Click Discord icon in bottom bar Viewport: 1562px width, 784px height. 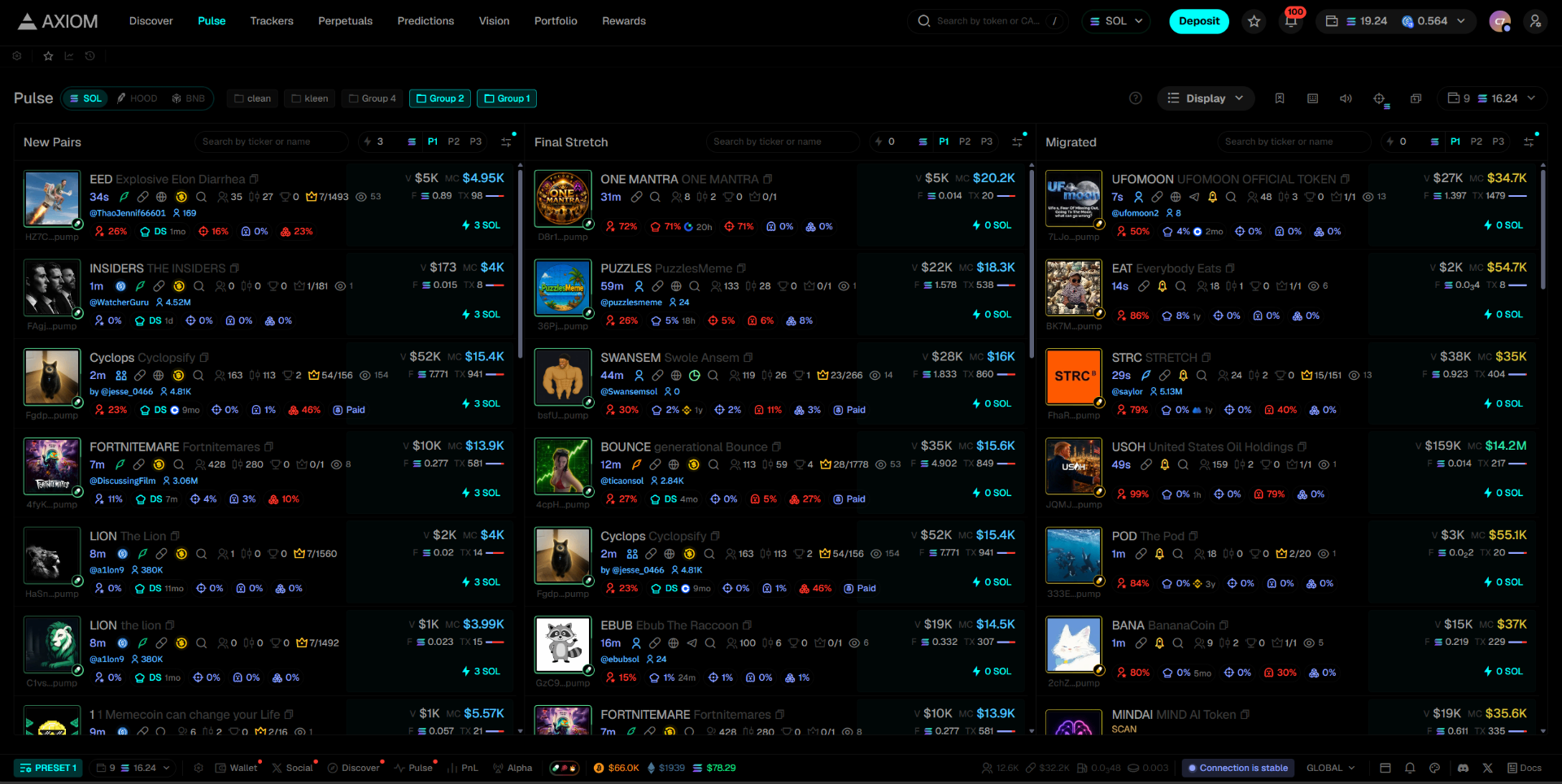(x=1463, y=768)
